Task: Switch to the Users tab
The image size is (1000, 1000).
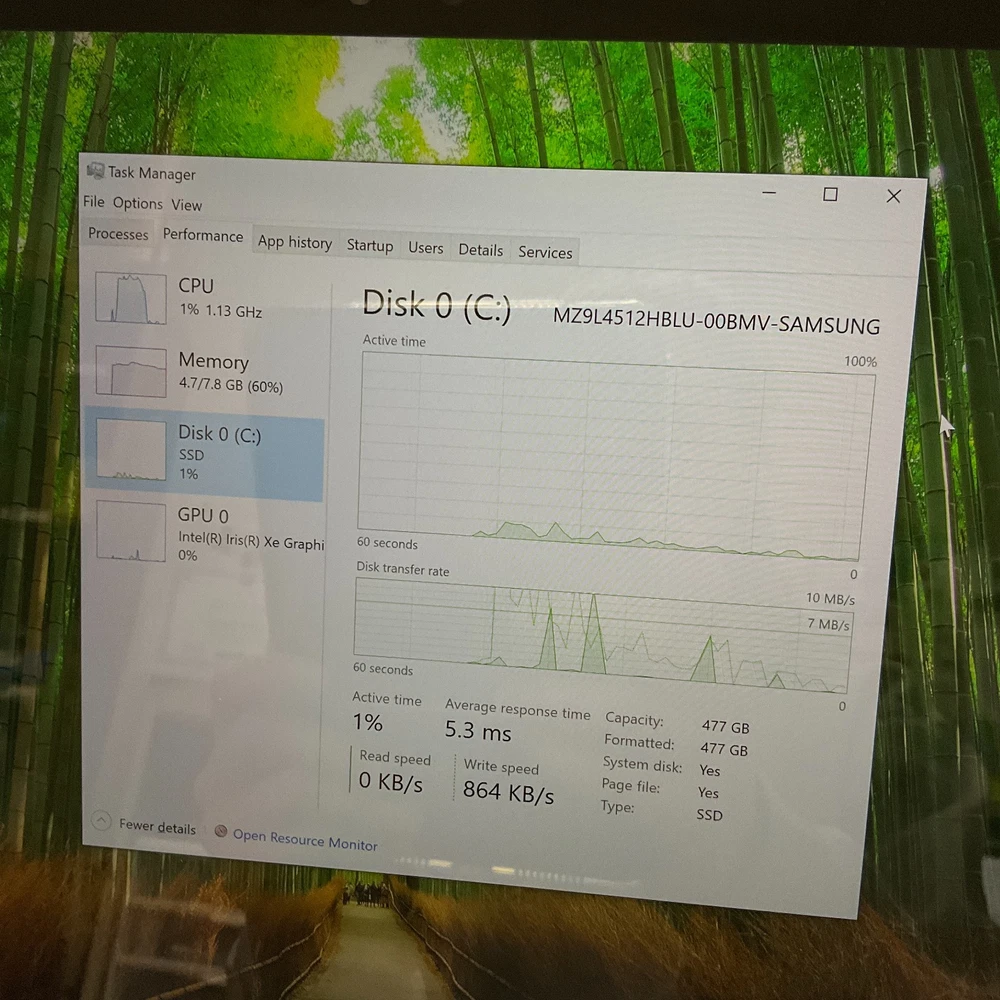Action: tap(426, 248)
